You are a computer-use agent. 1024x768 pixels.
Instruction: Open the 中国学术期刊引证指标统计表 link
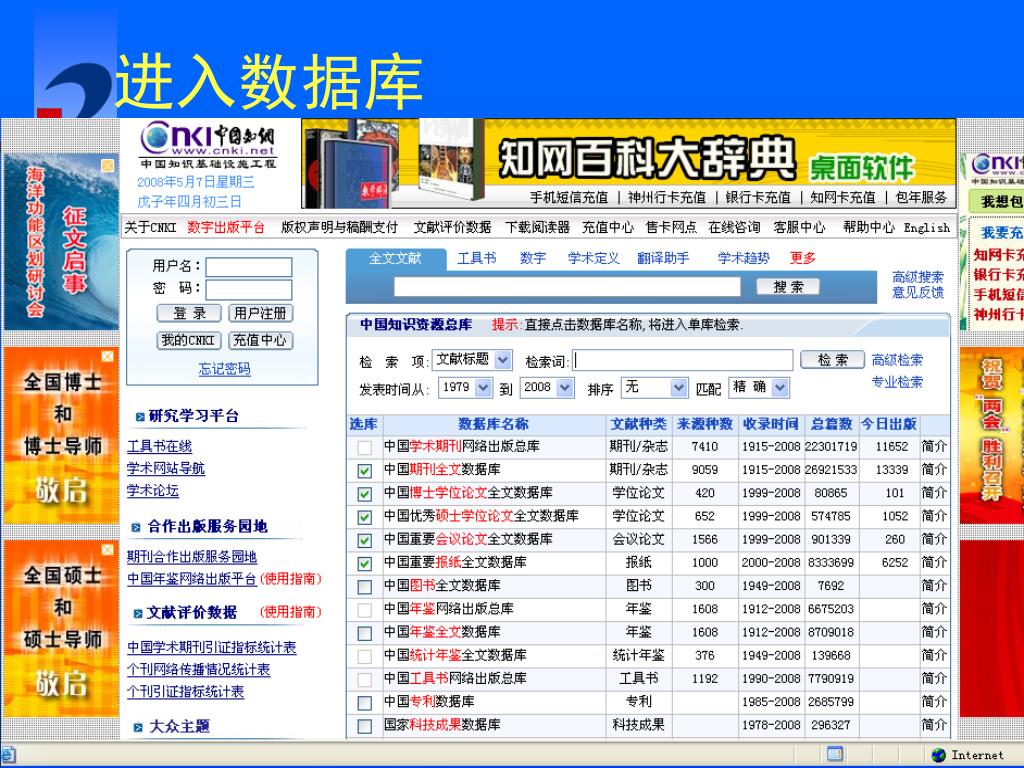(212, 648)
